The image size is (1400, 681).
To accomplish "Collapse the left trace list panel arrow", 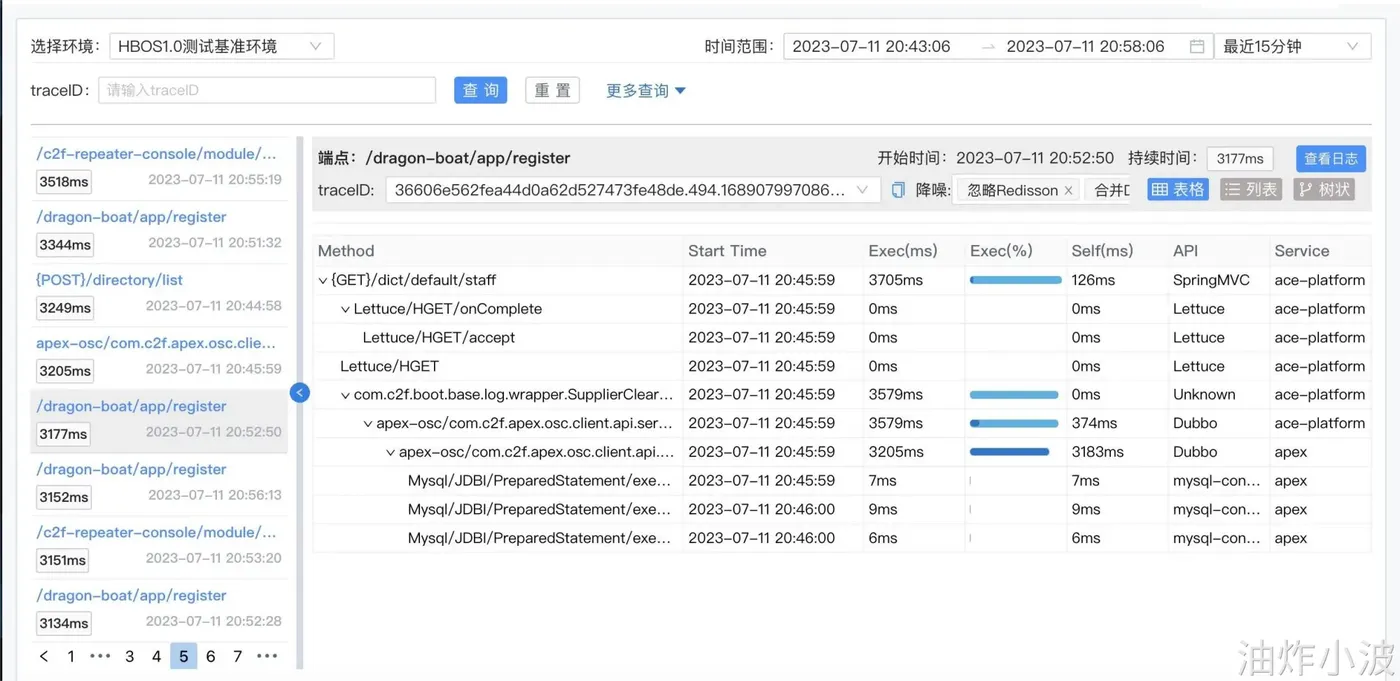I will pos(300,393).
